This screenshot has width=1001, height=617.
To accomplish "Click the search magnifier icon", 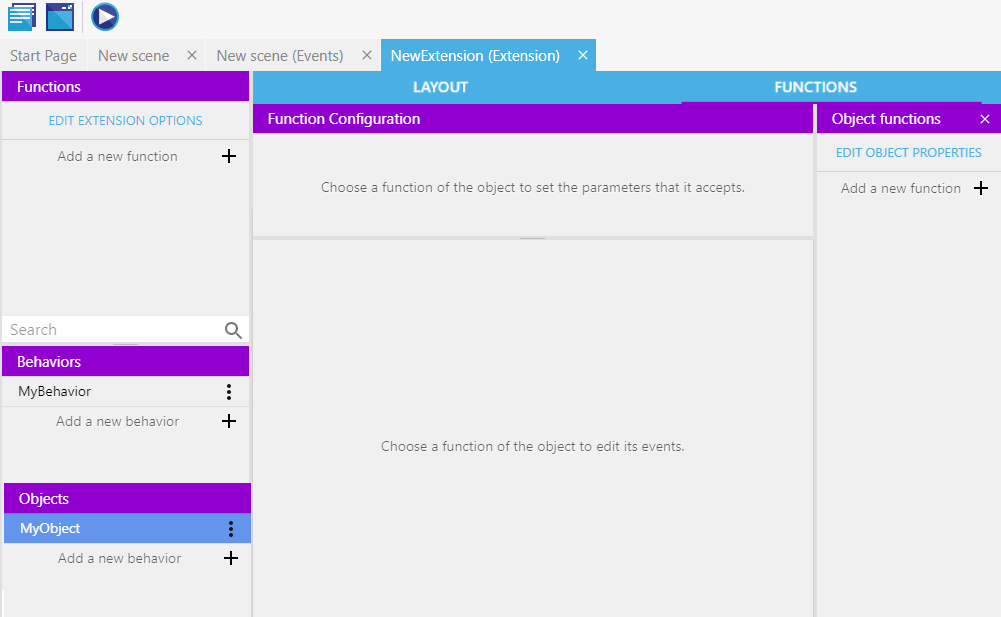I will point(233,329).
